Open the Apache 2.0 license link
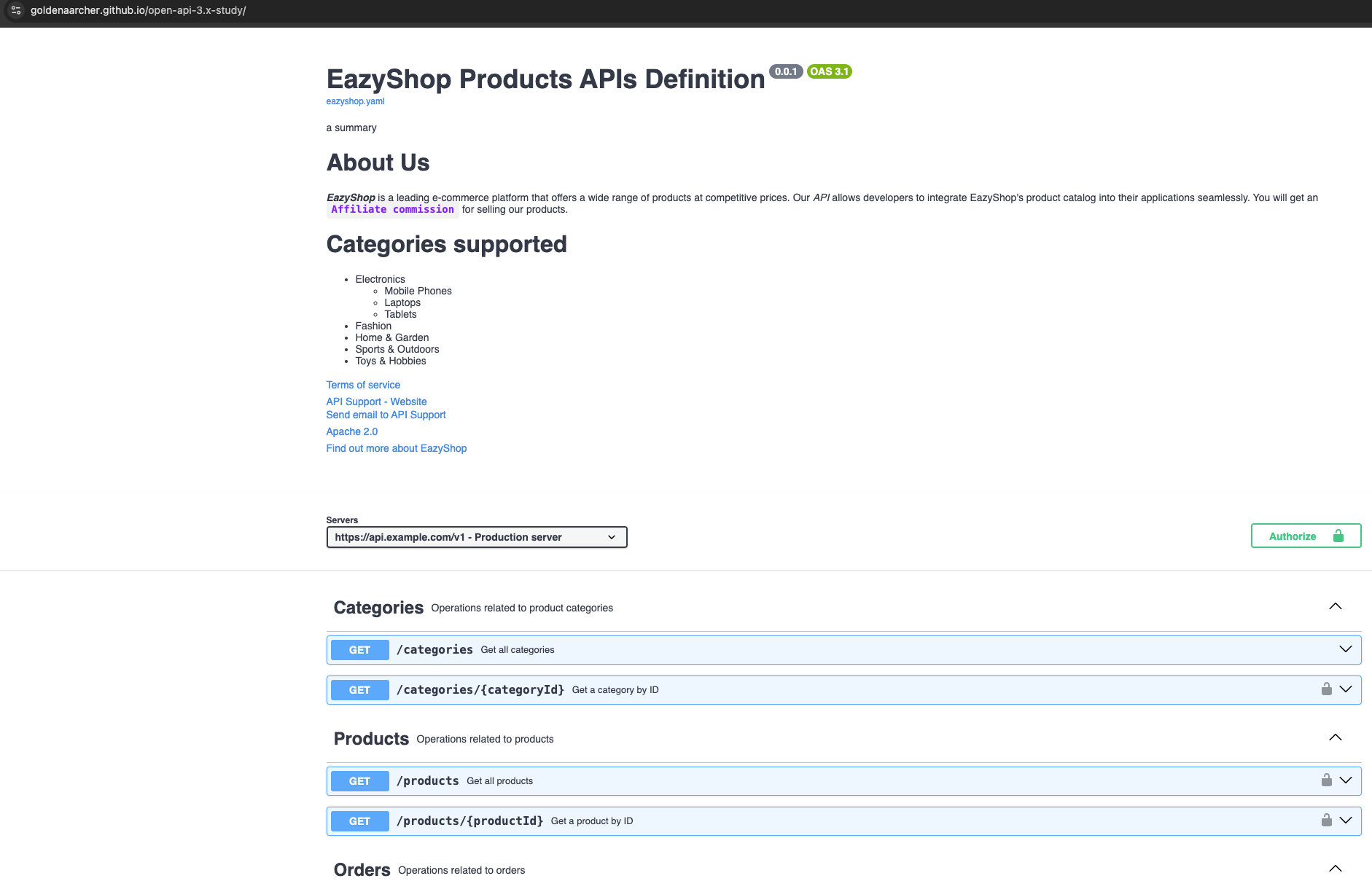The width and height of the screenshot is (1372, 881). pos(351,431)
